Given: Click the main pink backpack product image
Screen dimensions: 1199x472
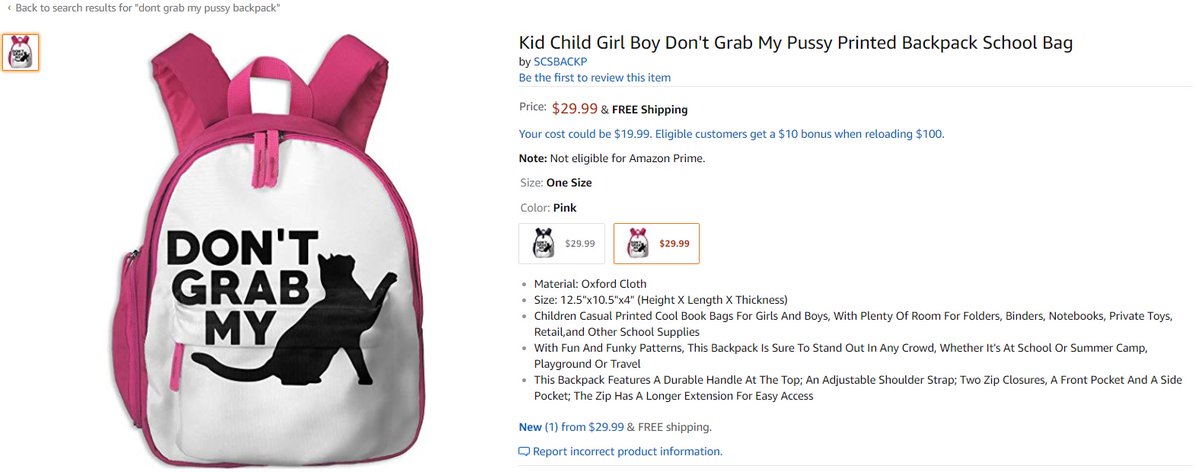Looking at the screenshot, I should 268,249.
